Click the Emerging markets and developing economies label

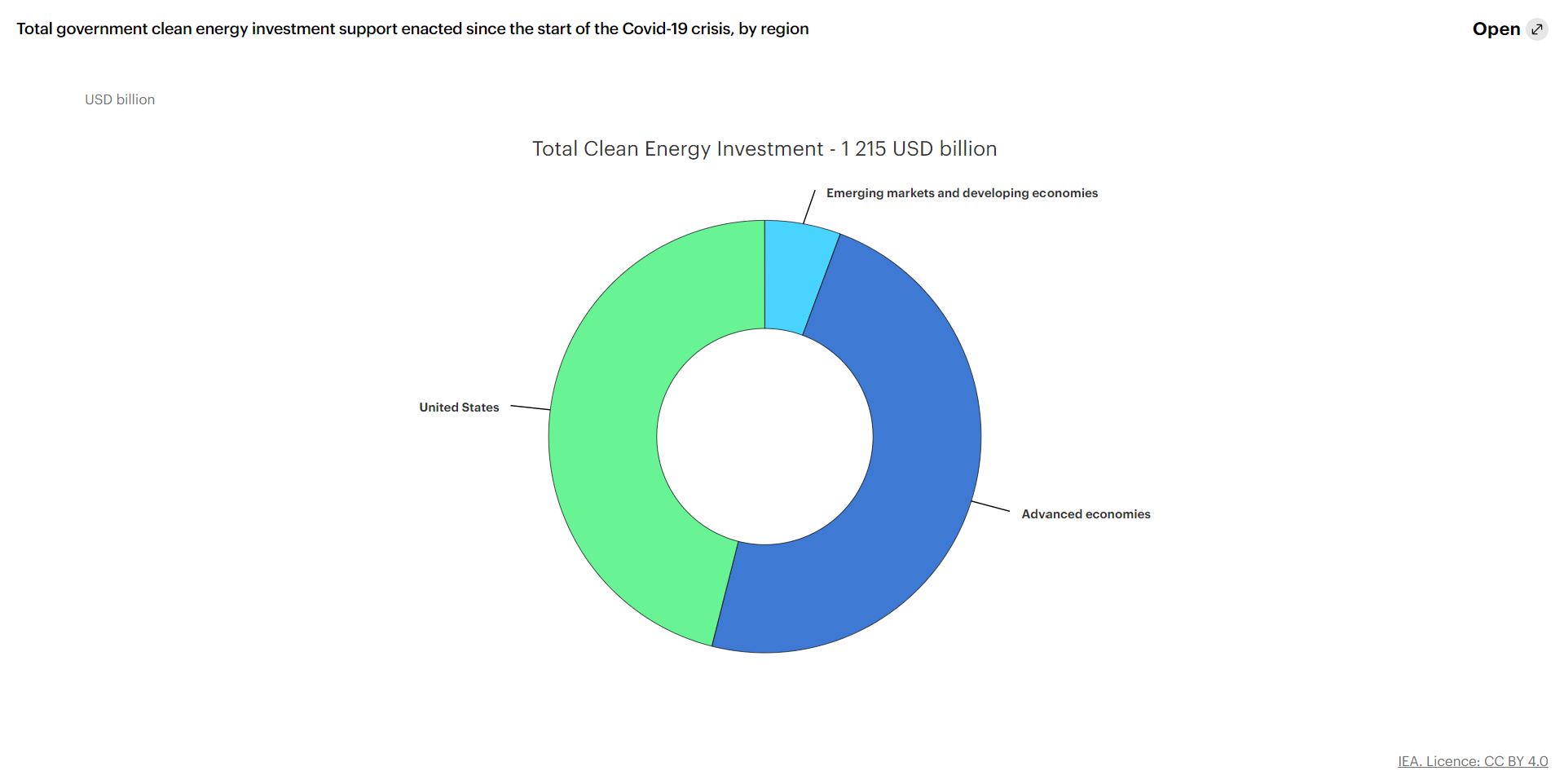[962, 193]
